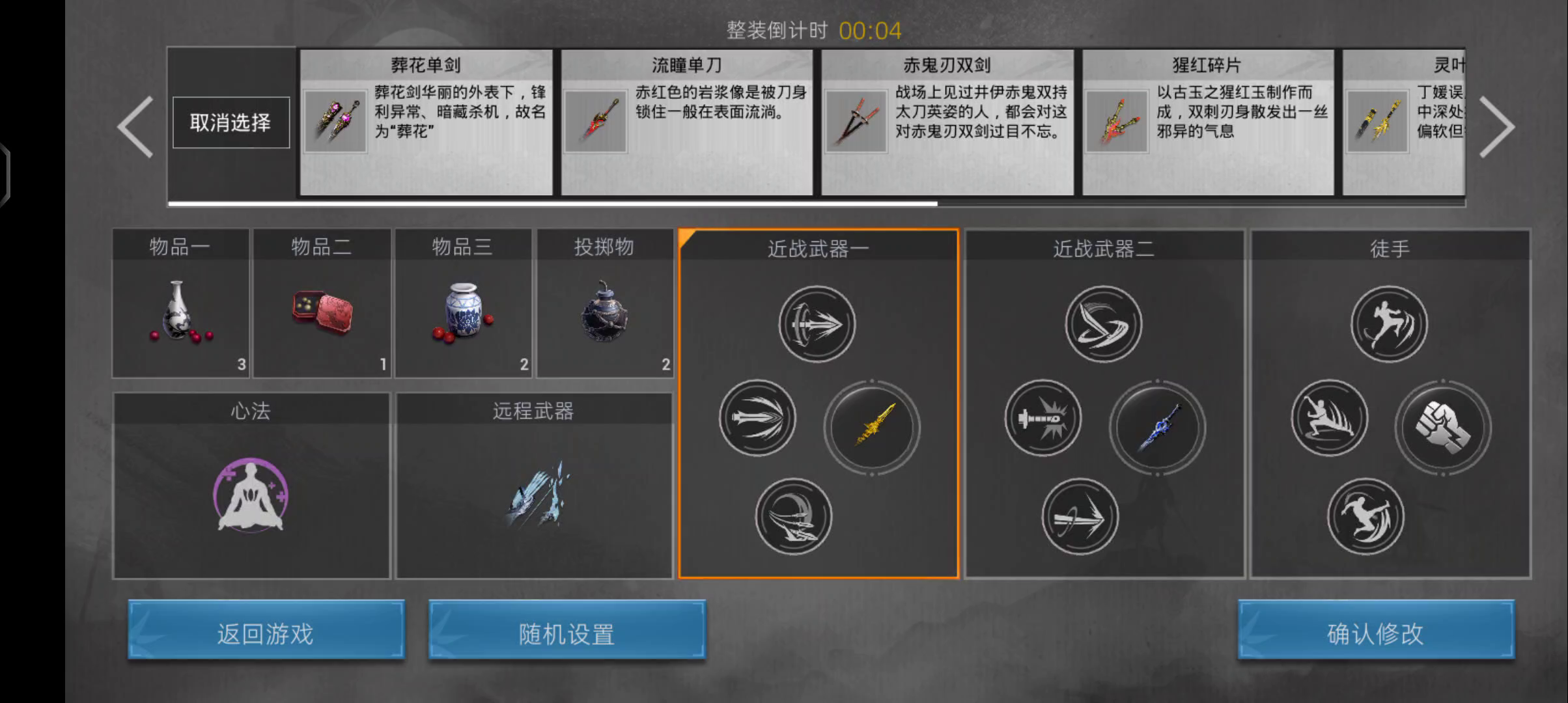Switch to the 近战武器二 panel header
Screen dimensions: 1568x703
(x=1104, y=249)
